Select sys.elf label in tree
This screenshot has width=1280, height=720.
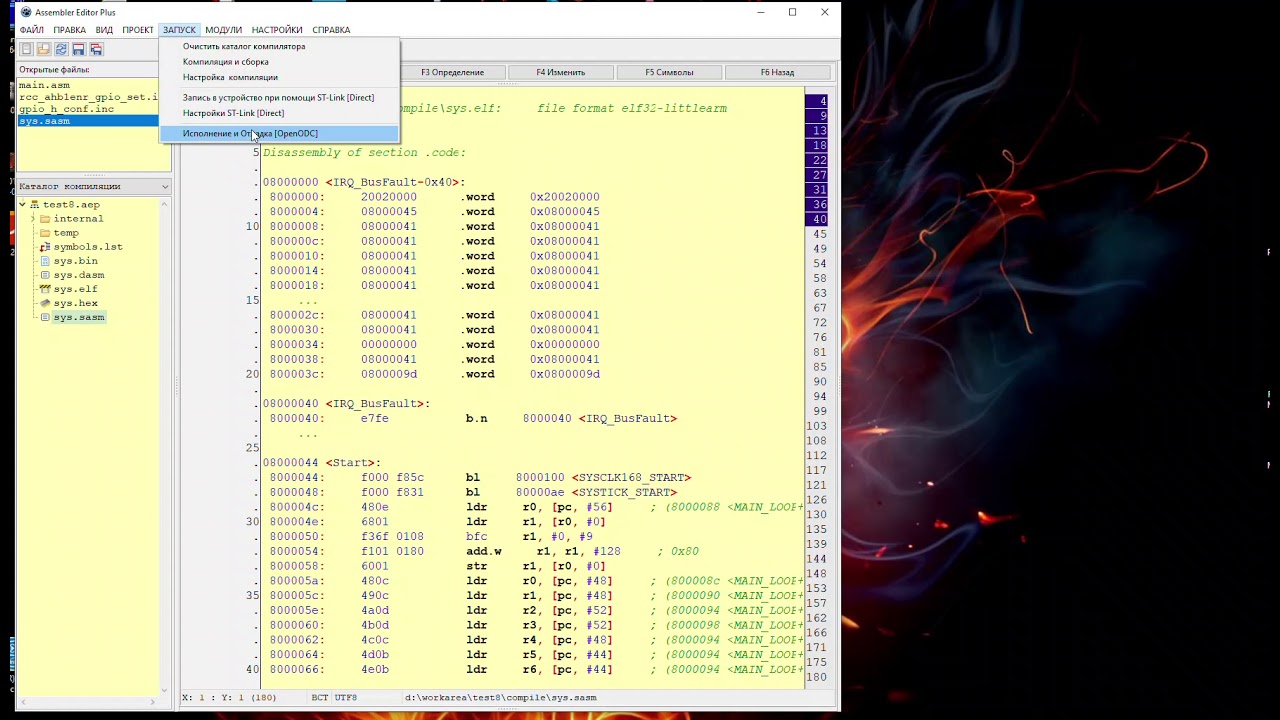point(76,288)
